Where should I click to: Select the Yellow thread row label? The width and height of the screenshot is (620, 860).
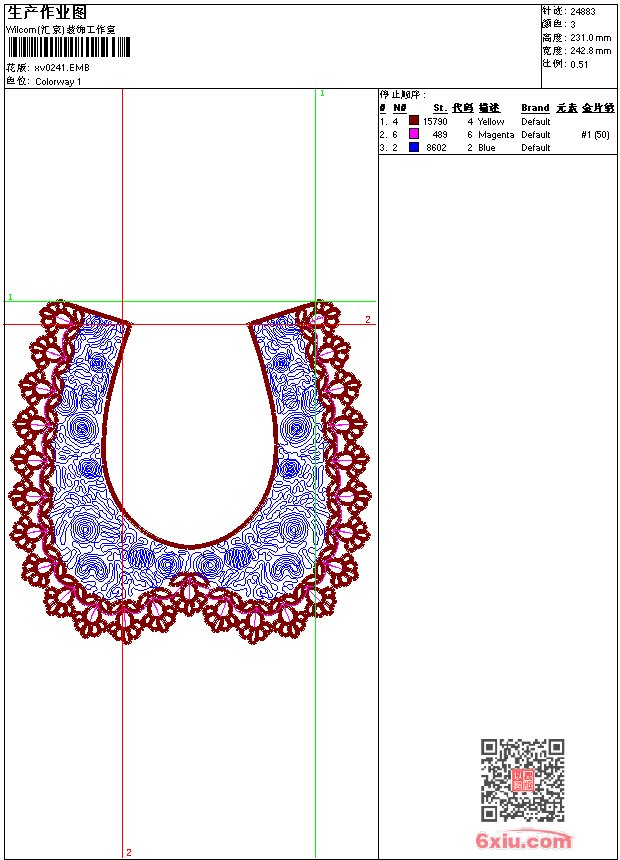click(491, 122)
